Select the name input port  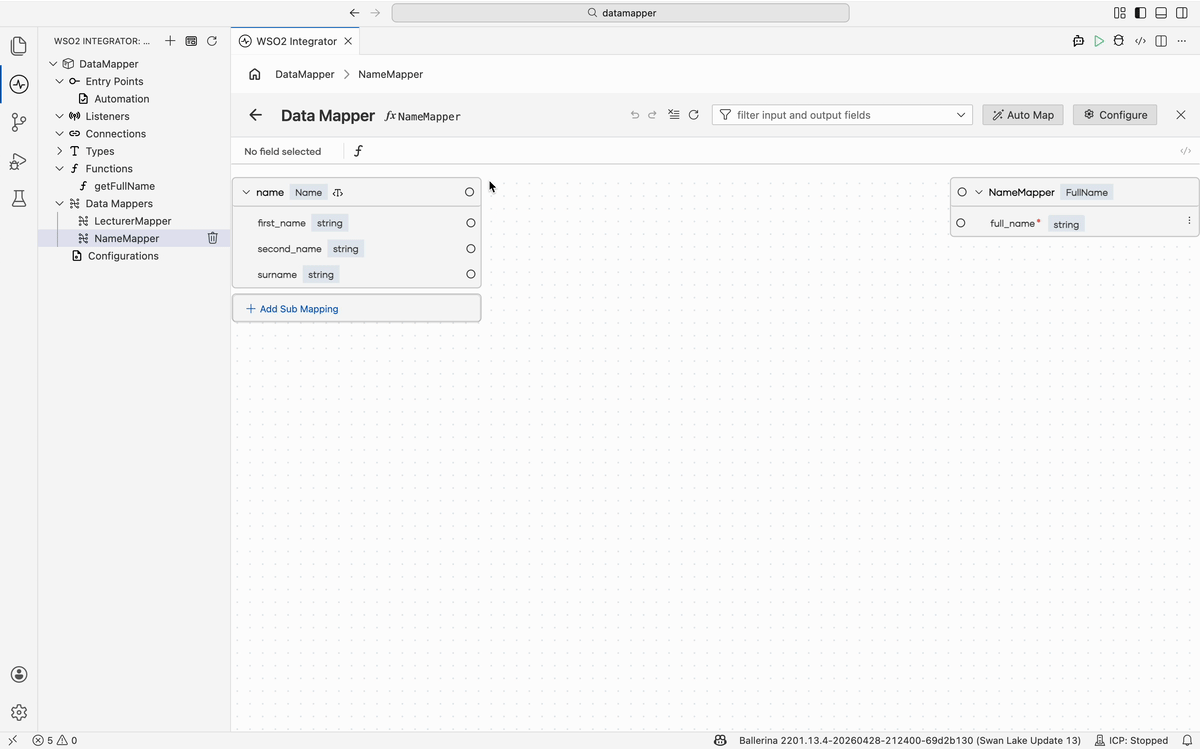point(470,192)
